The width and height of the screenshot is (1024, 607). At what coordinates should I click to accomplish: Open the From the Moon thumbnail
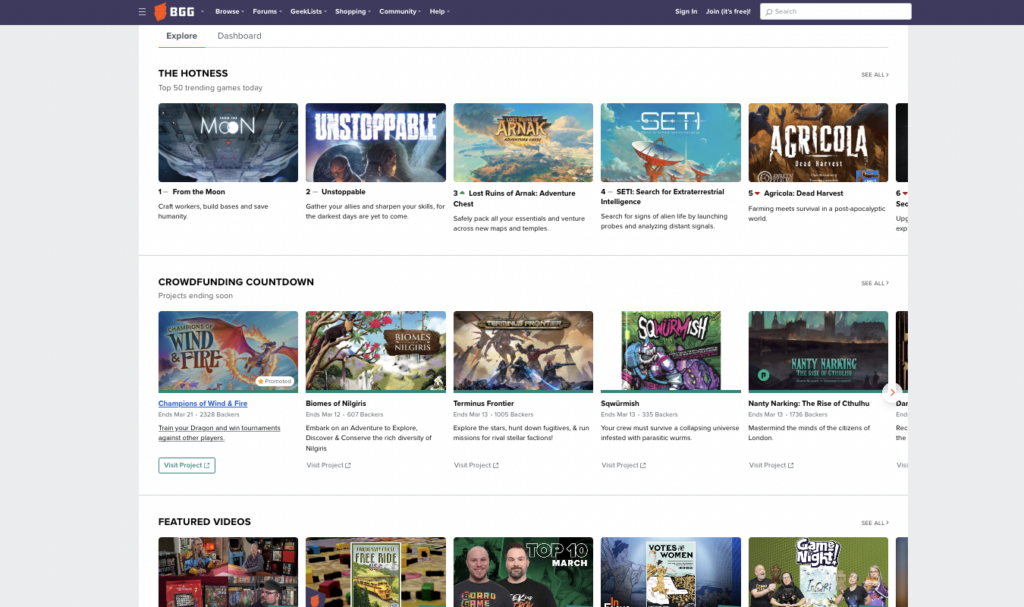[228, 142]
